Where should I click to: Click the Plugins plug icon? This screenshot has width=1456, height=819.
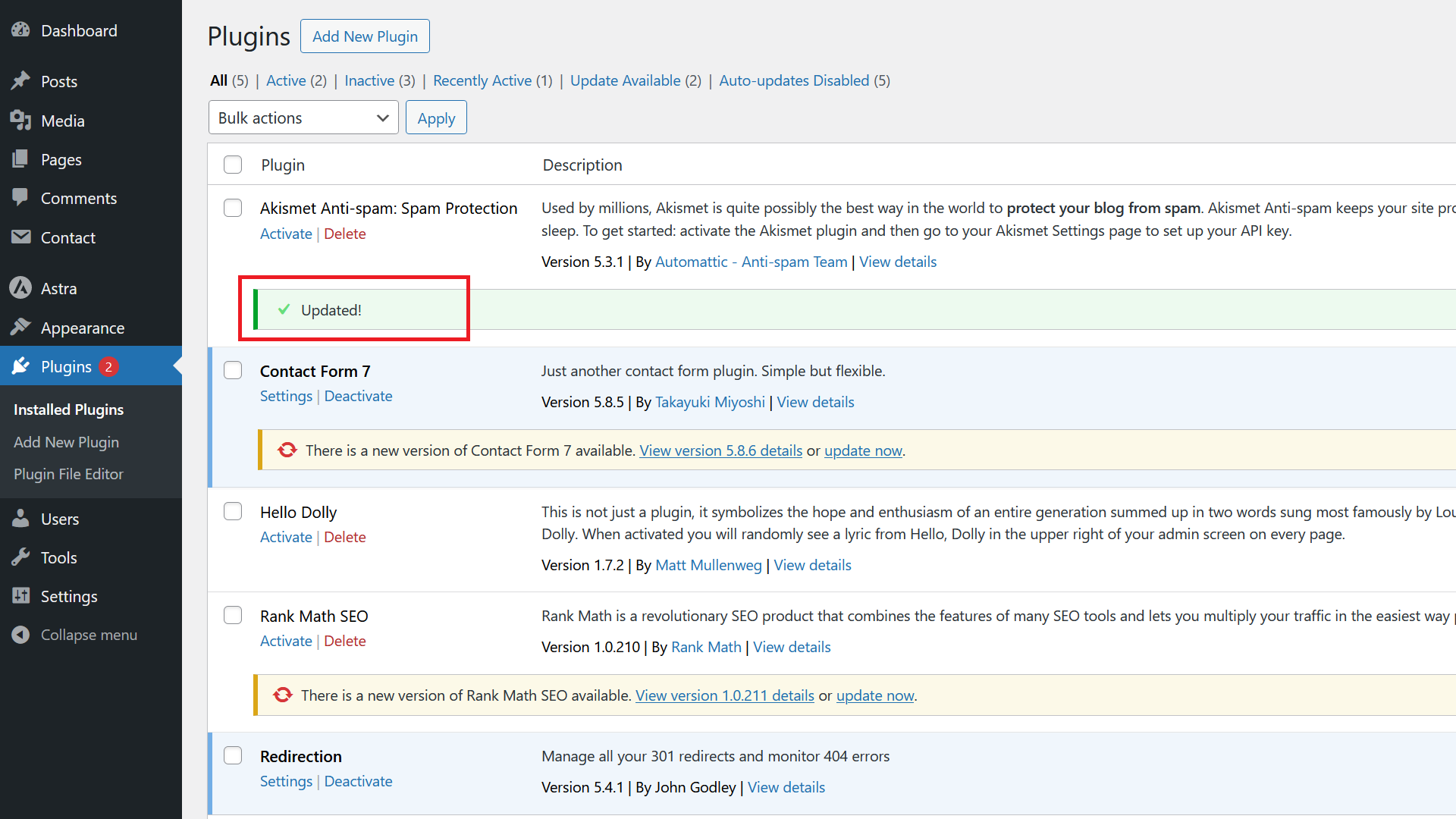[x=20, y=366]
